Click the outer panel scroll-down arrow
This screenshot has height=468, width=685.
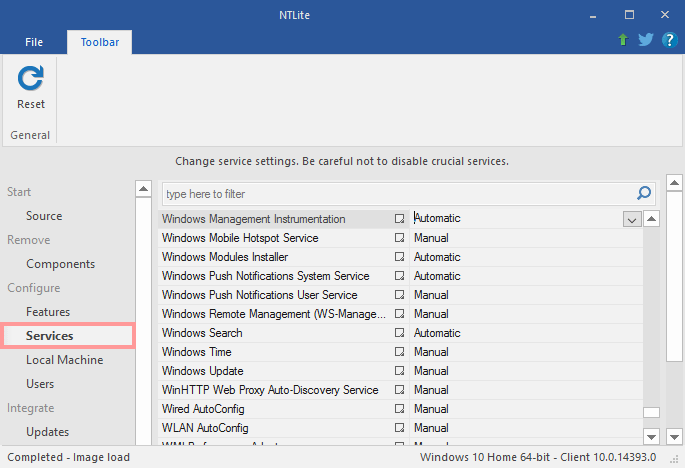tap(675, 436)
